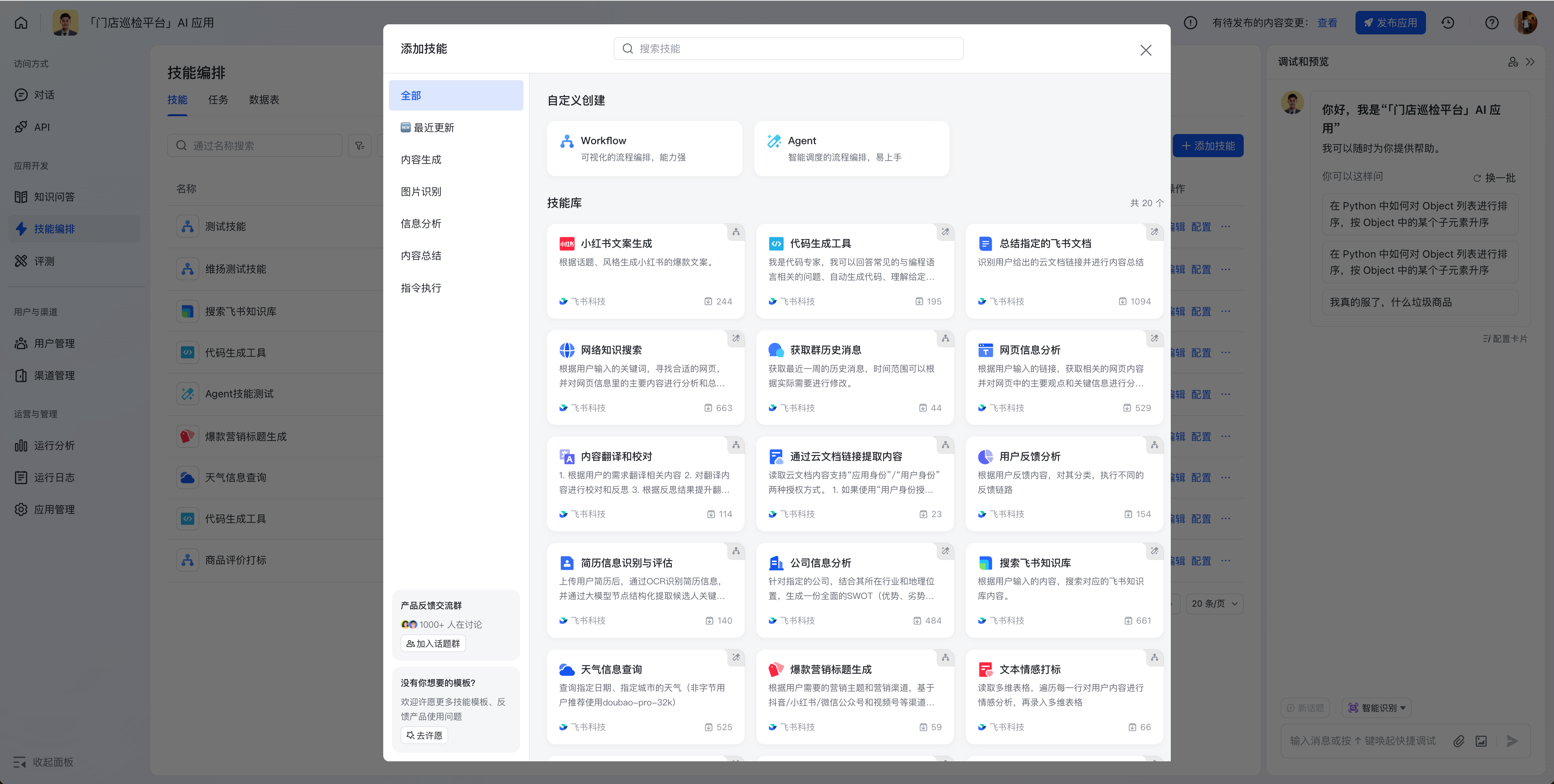Click the 代码生成工具 card icon in the skill library

coord(776,244)
